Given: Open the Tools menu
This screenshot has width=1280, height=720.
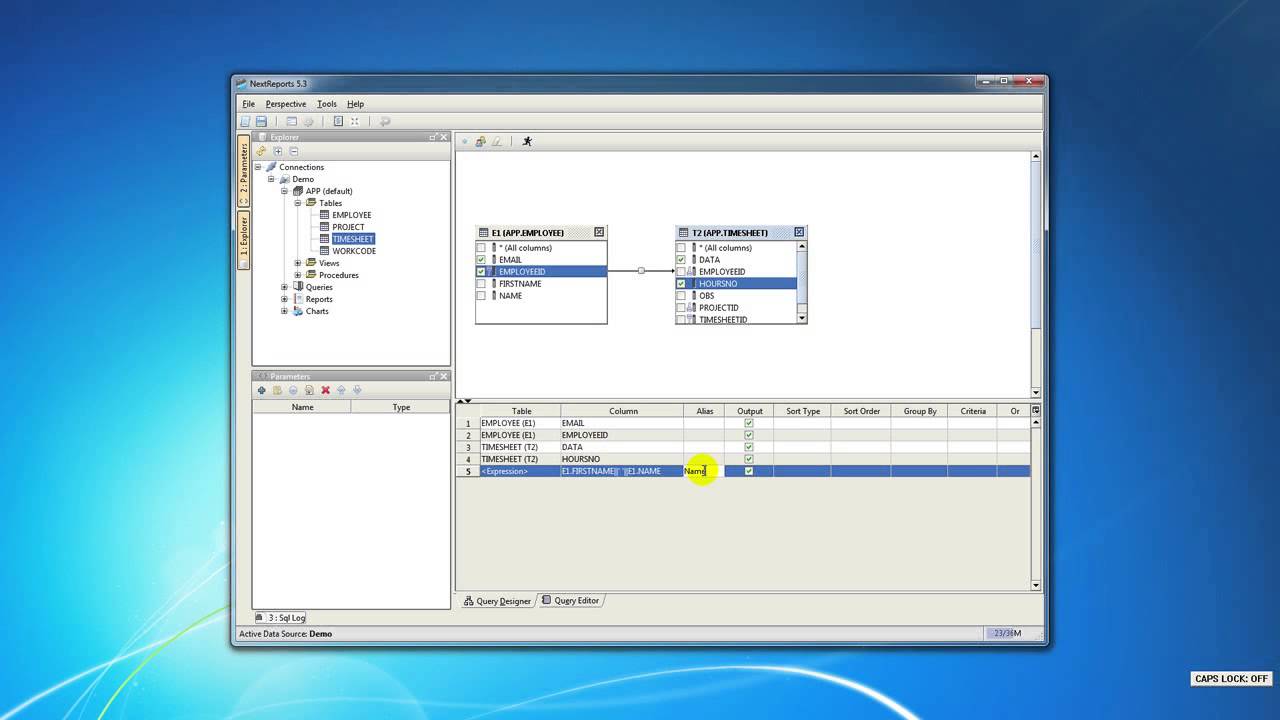Looking at the screenshot, I should (x=327, y=104).
